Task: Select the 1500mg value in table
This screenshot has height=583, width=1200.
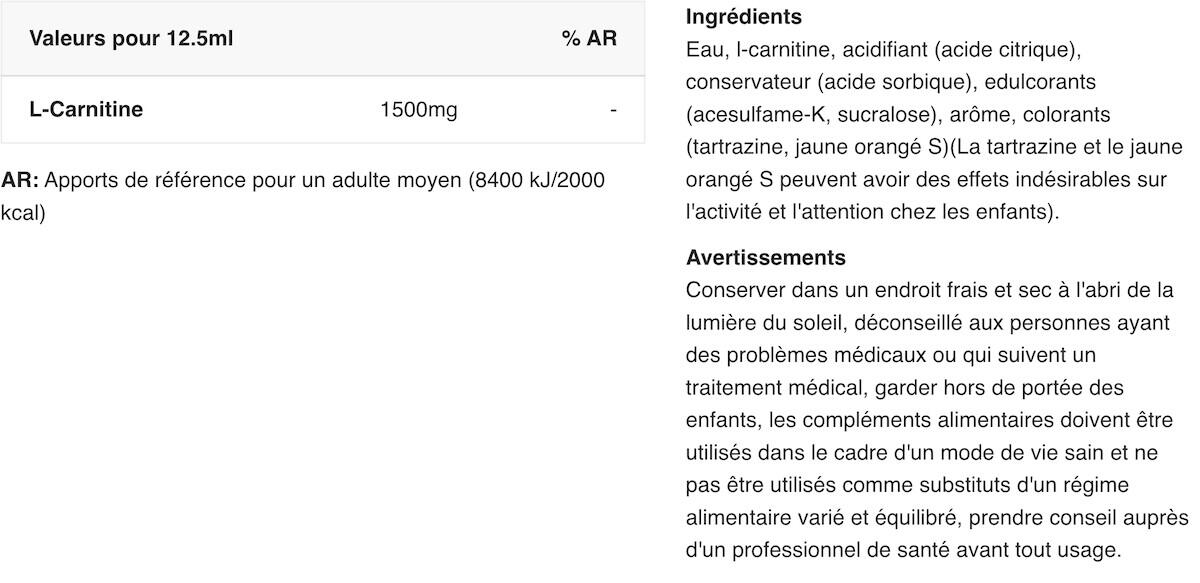Action: pyautogui.click(x=419, y=110)
